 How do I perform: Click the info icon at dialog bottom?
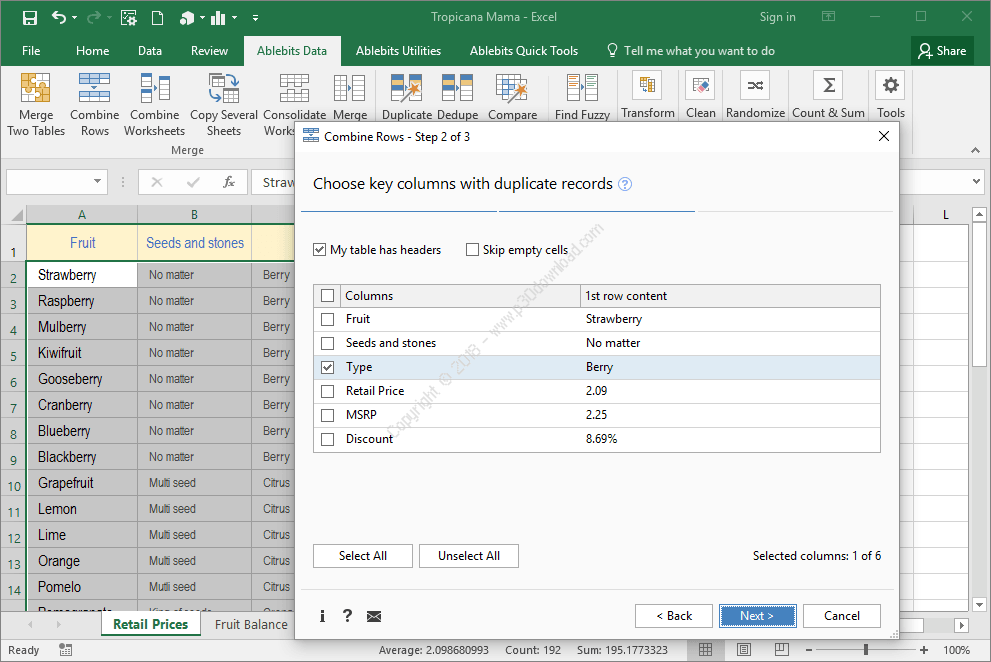pyautogui.click(x=322, y=616)
